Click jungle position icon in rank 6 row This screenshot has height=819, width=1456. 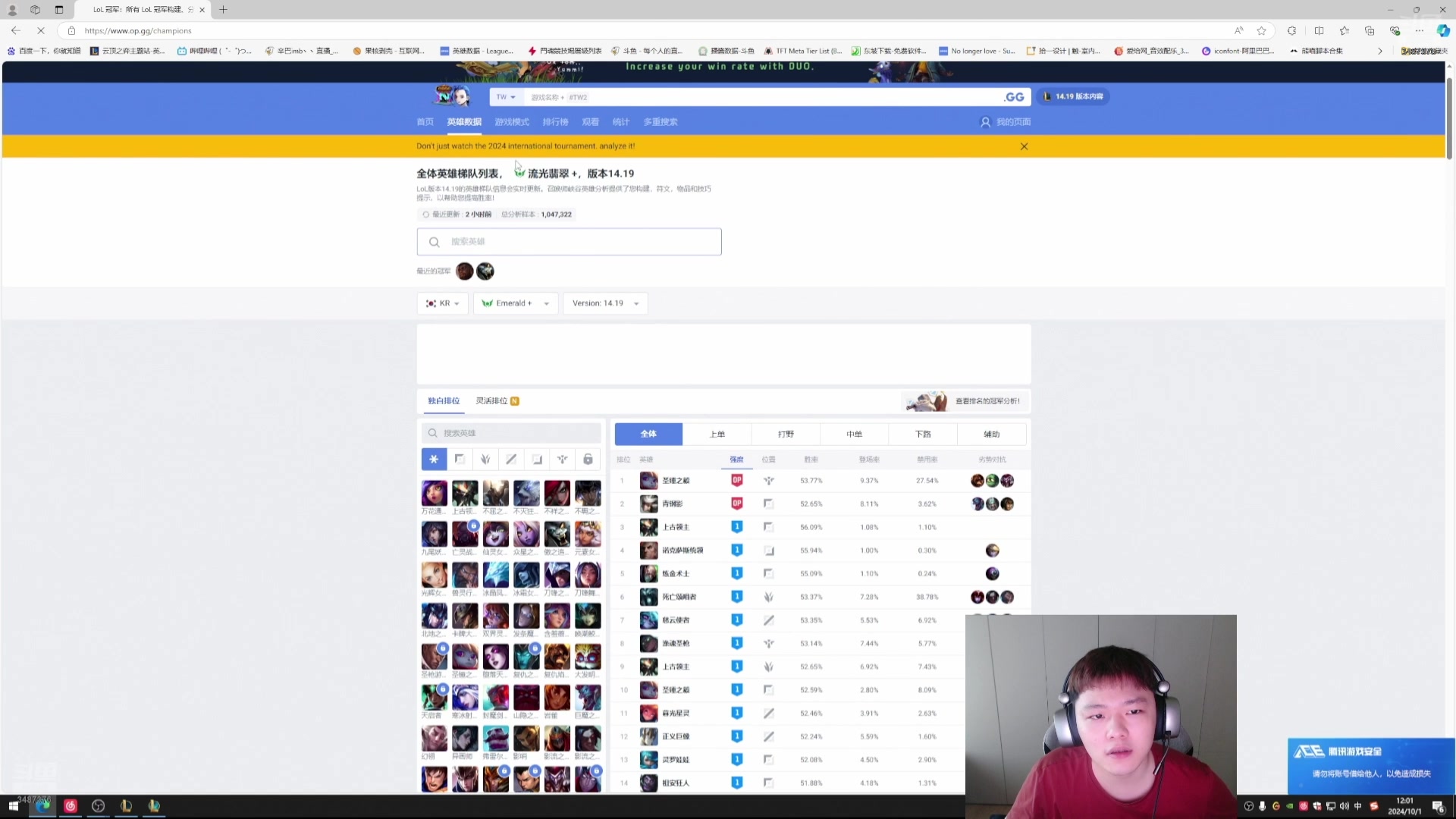point(768,597)
